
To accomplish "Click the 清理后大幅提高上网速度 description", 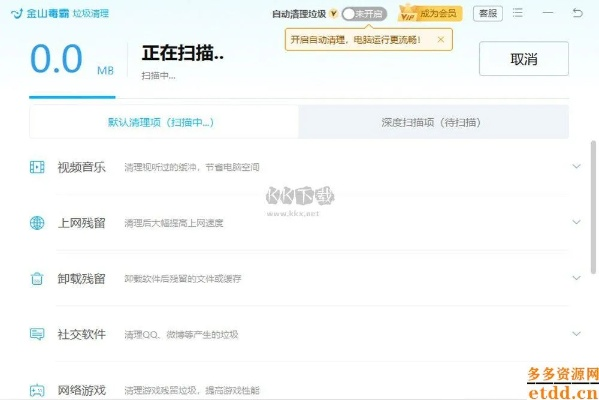I will coord(174,223).
